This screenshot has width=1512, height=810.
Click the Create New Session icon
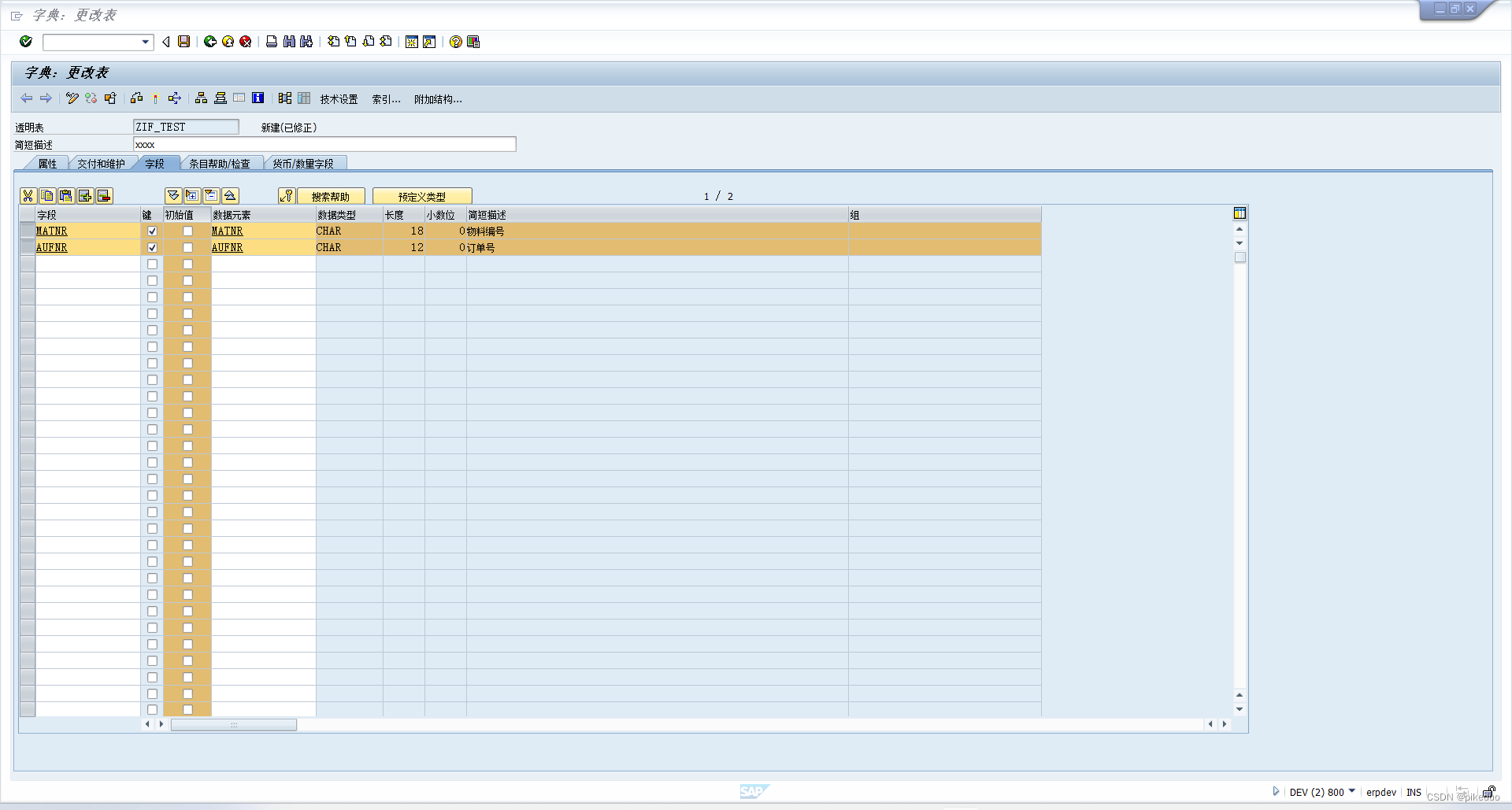(x=412, y=42)
